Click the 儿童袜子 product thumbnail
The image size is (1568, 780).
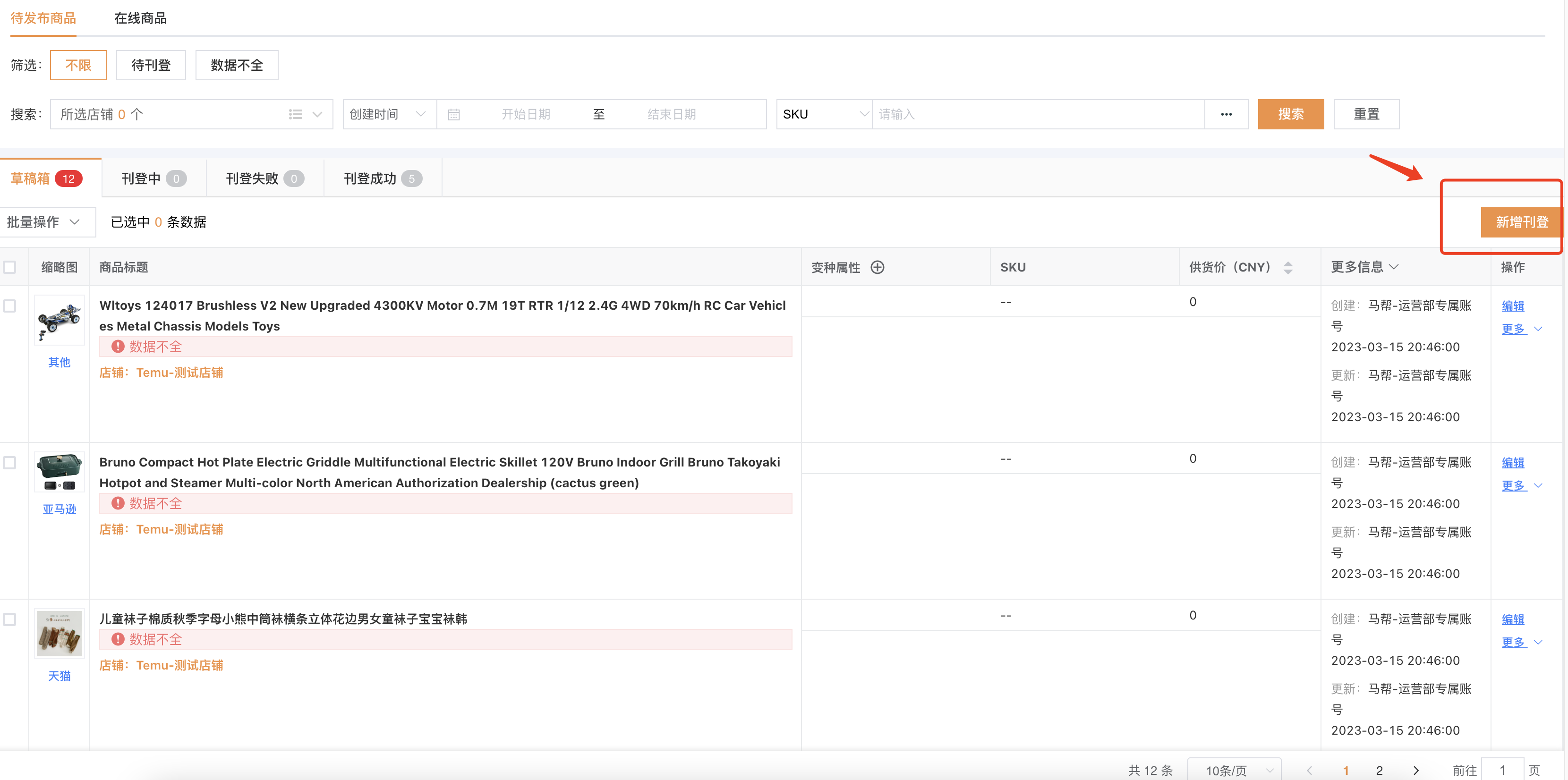click(x=59, y=633)
